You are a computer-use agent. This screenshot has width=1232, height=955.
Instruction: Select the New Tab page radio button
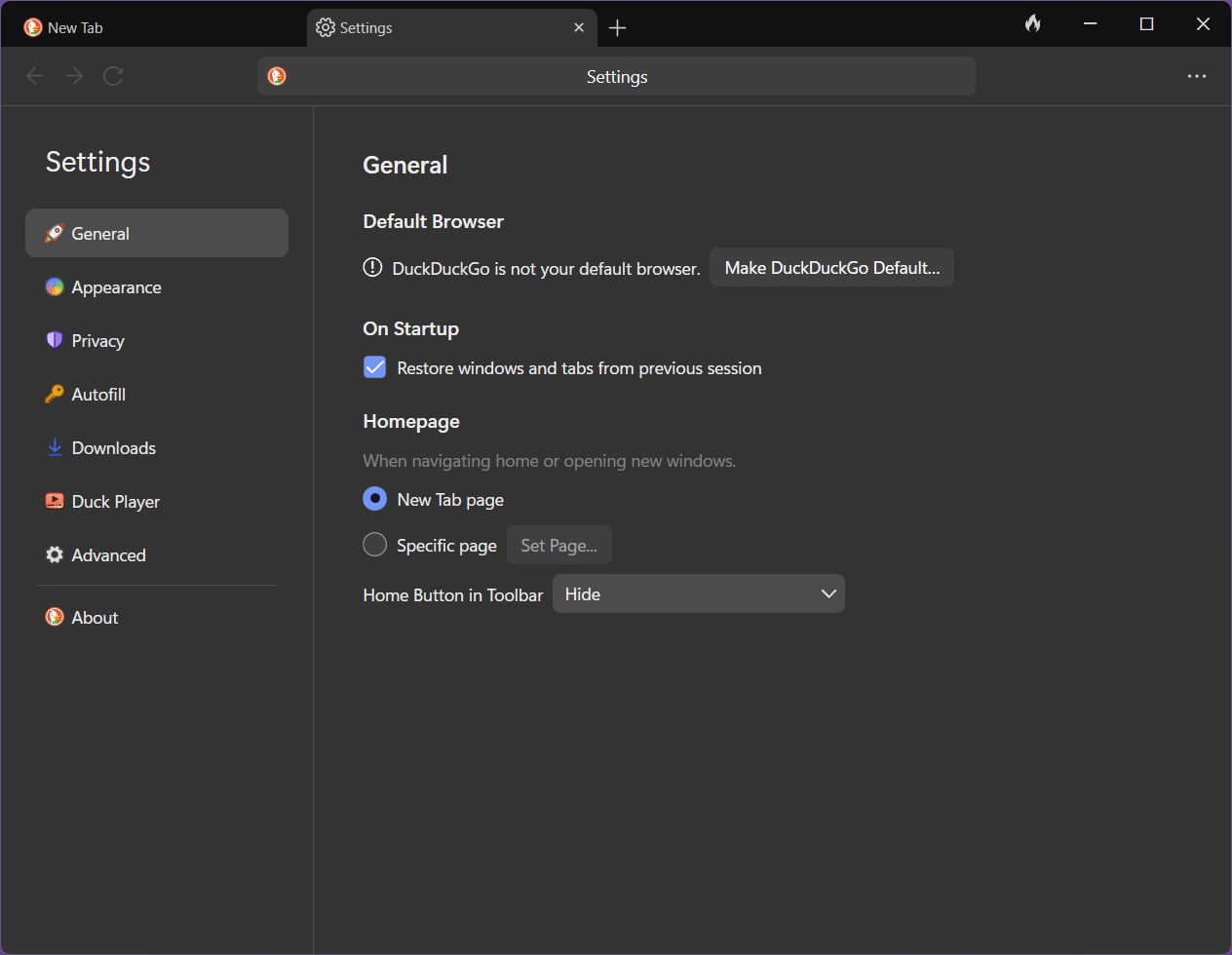374,499
